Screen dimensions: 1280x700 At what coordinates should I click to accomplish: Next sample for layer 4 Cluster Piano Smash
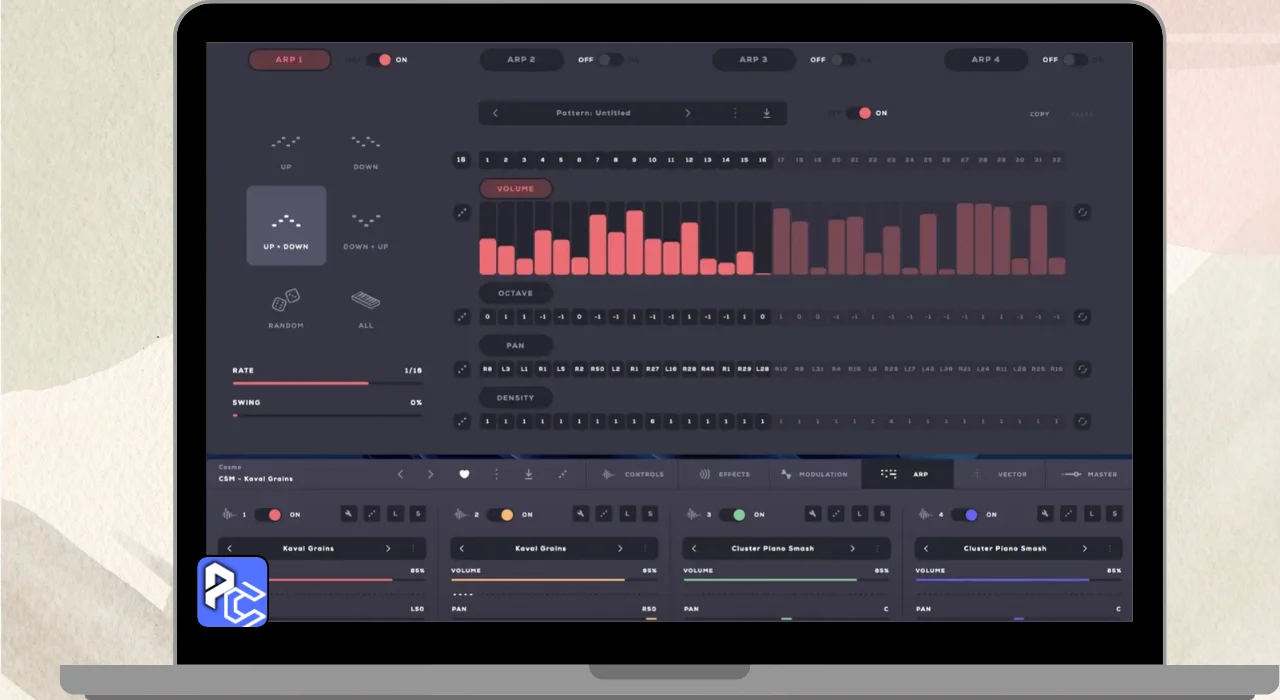click(x=1084, y=549)
